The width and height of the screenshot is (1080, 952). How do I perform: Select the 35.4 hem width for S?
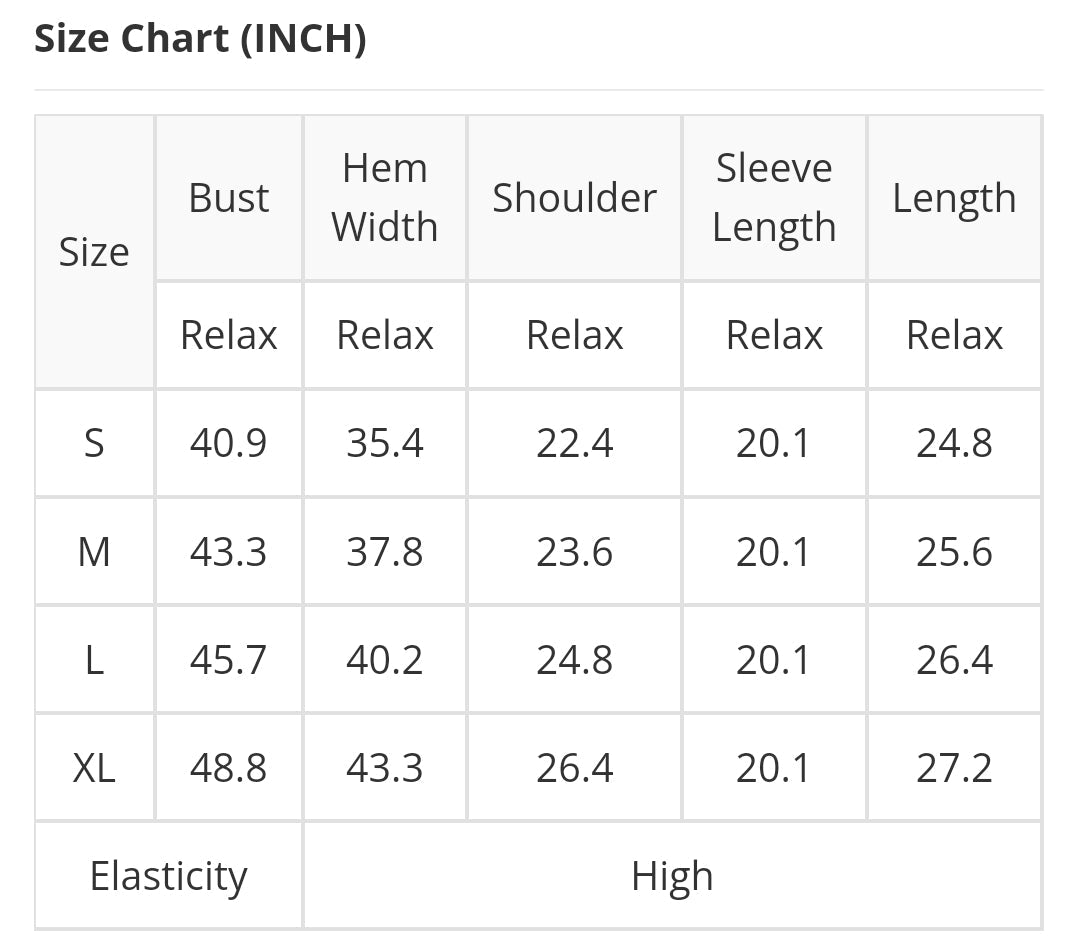(x=385, y=443)
